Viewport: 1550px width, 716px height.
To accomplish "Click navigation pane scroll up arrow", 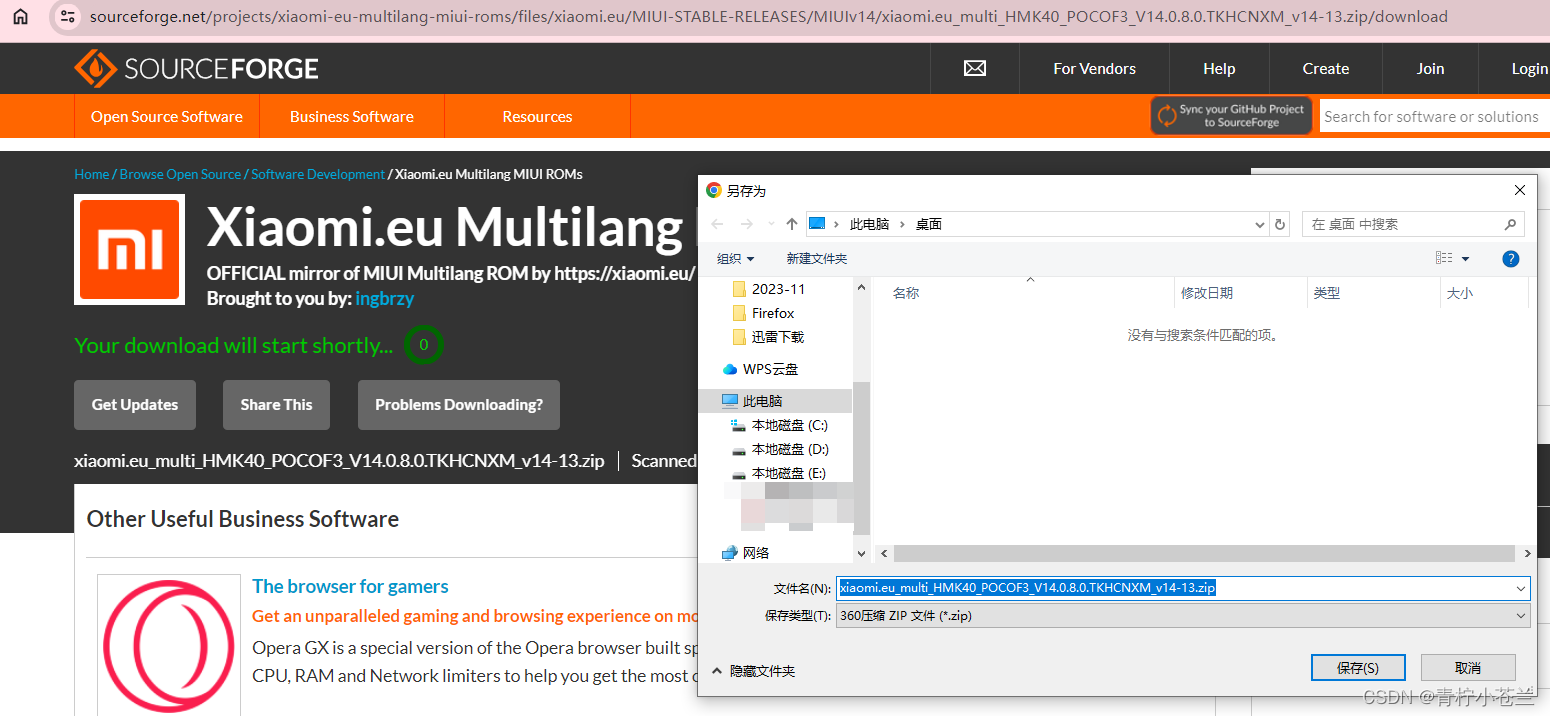I will pos(861,288).
